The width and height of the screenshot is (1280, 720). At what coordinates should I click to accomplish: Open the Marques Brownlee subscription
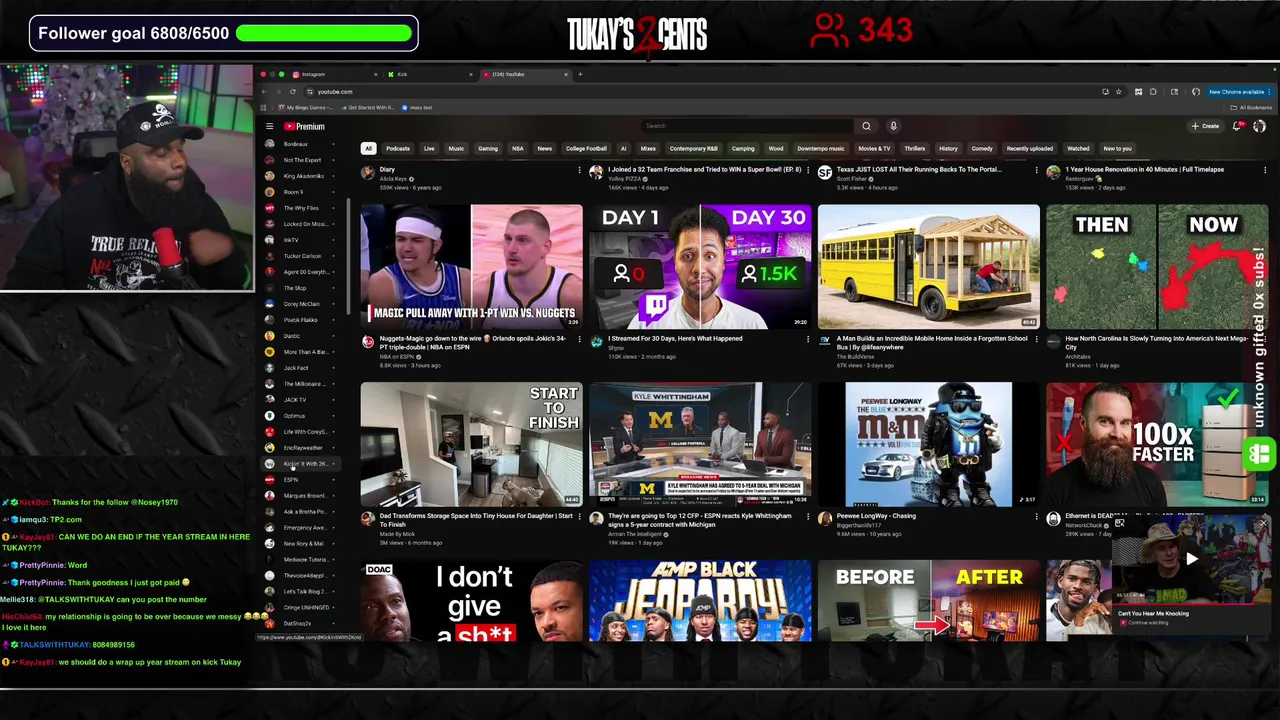pyautogui.click(x=301, y=496)
